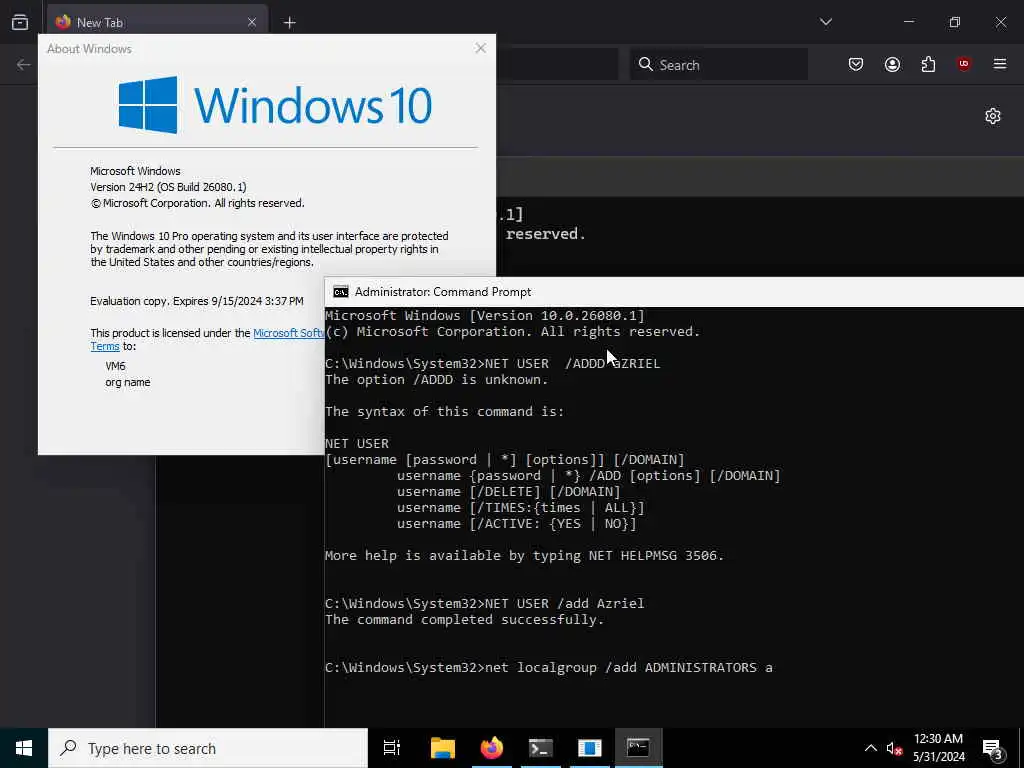Close the New Tab tab
1024x768 pixels.
pyautogui.click(x=251, y=22)
